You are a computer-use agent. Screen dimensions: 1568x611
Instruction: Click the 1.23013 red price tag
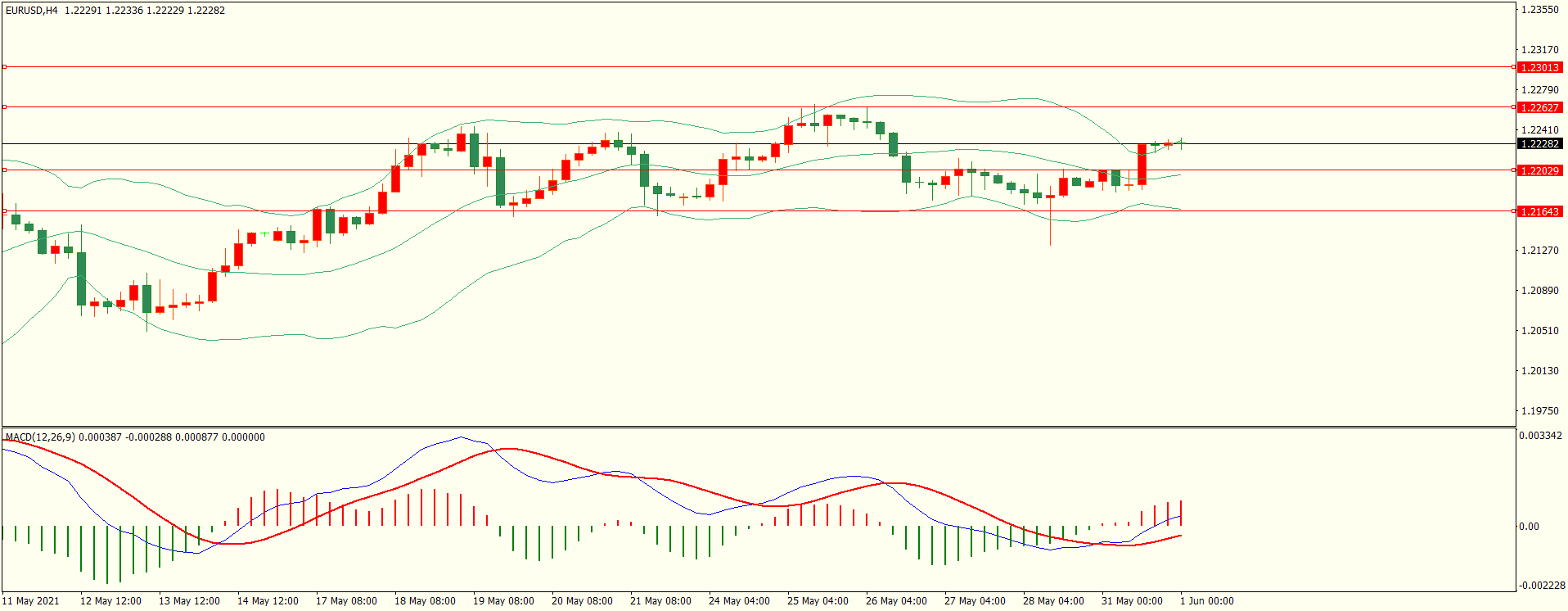coord(1539,67)
